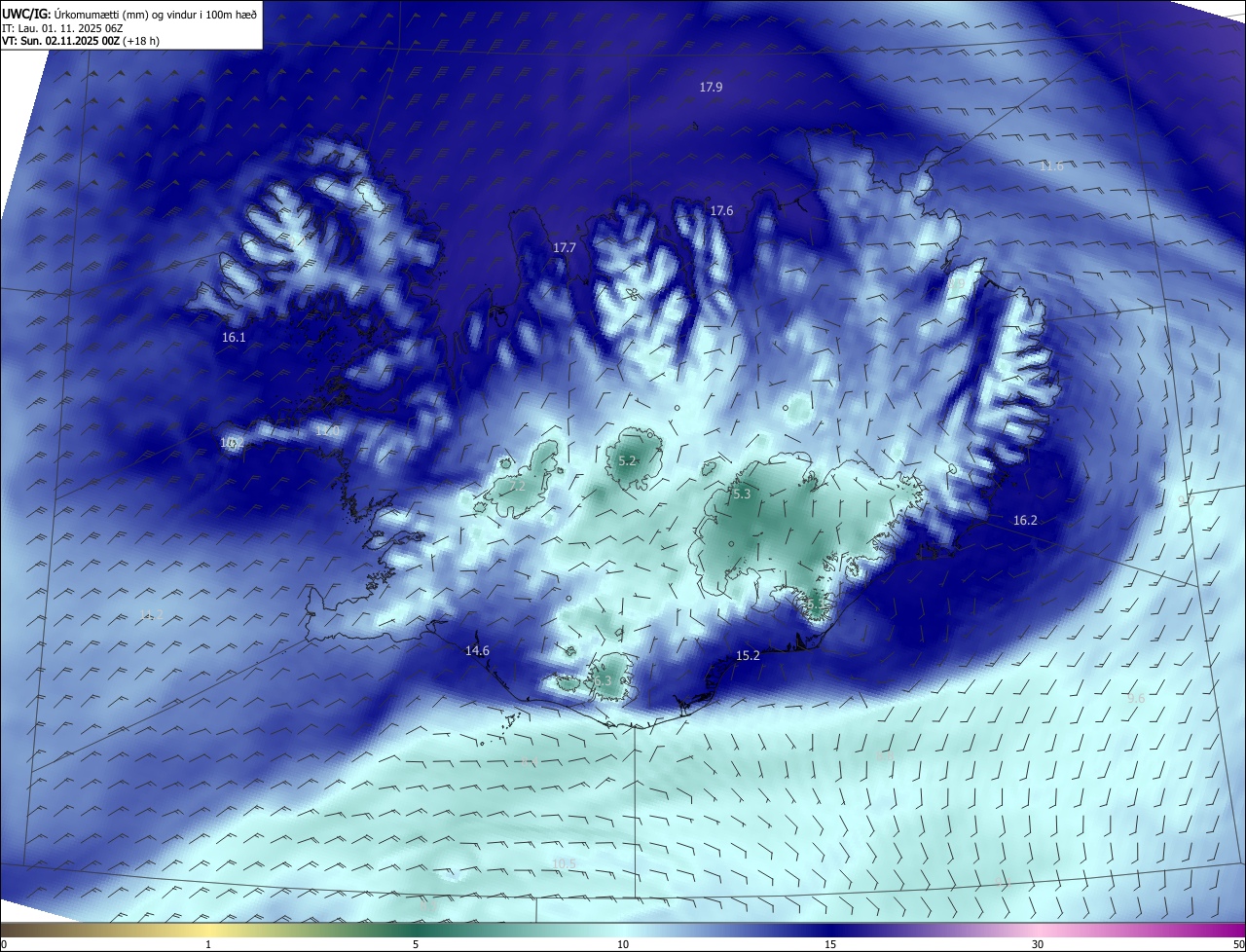The image size is (1246, 952).
Task: Click the 1 tick on color scale
Action: click(208, 945)
